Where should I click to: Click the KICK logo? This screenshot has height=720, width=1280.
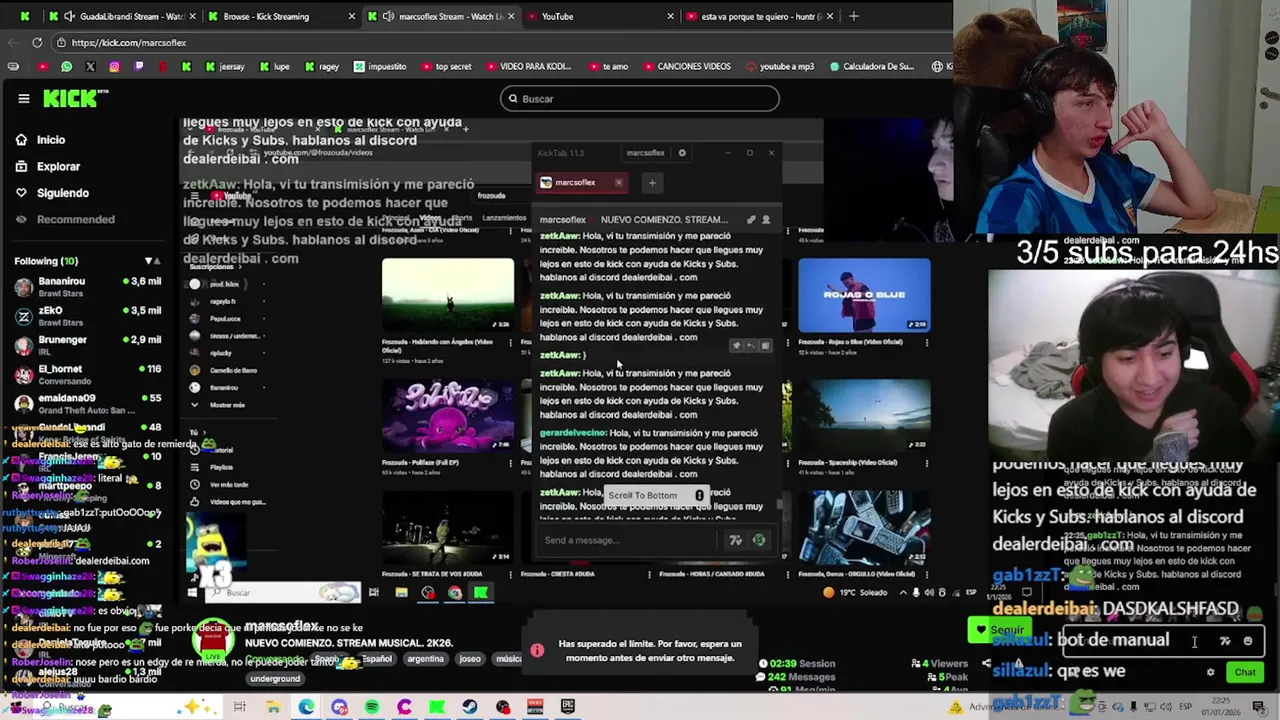tap(76, 98)
